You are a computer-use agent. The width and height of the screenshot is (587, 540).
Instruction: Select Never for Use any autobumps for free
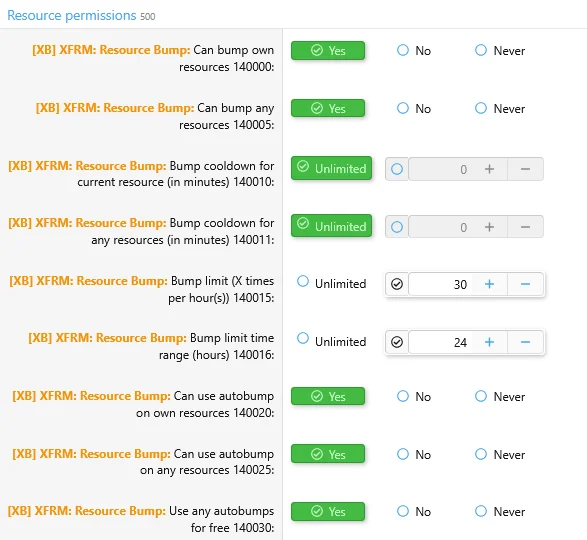(x=500, y=512)
